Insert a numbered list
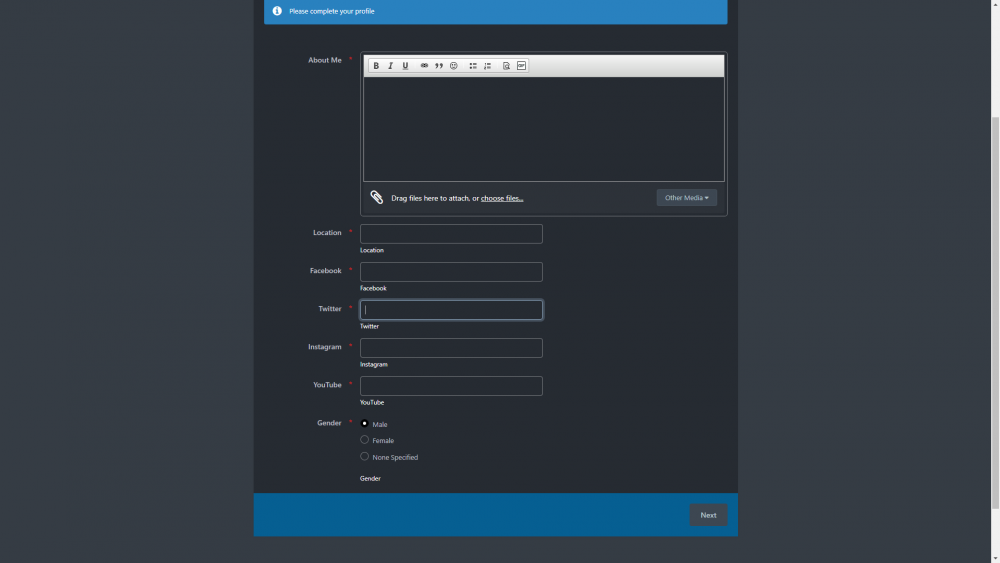The height and width of the screenshot is (563, 1000). coord(487,66)
